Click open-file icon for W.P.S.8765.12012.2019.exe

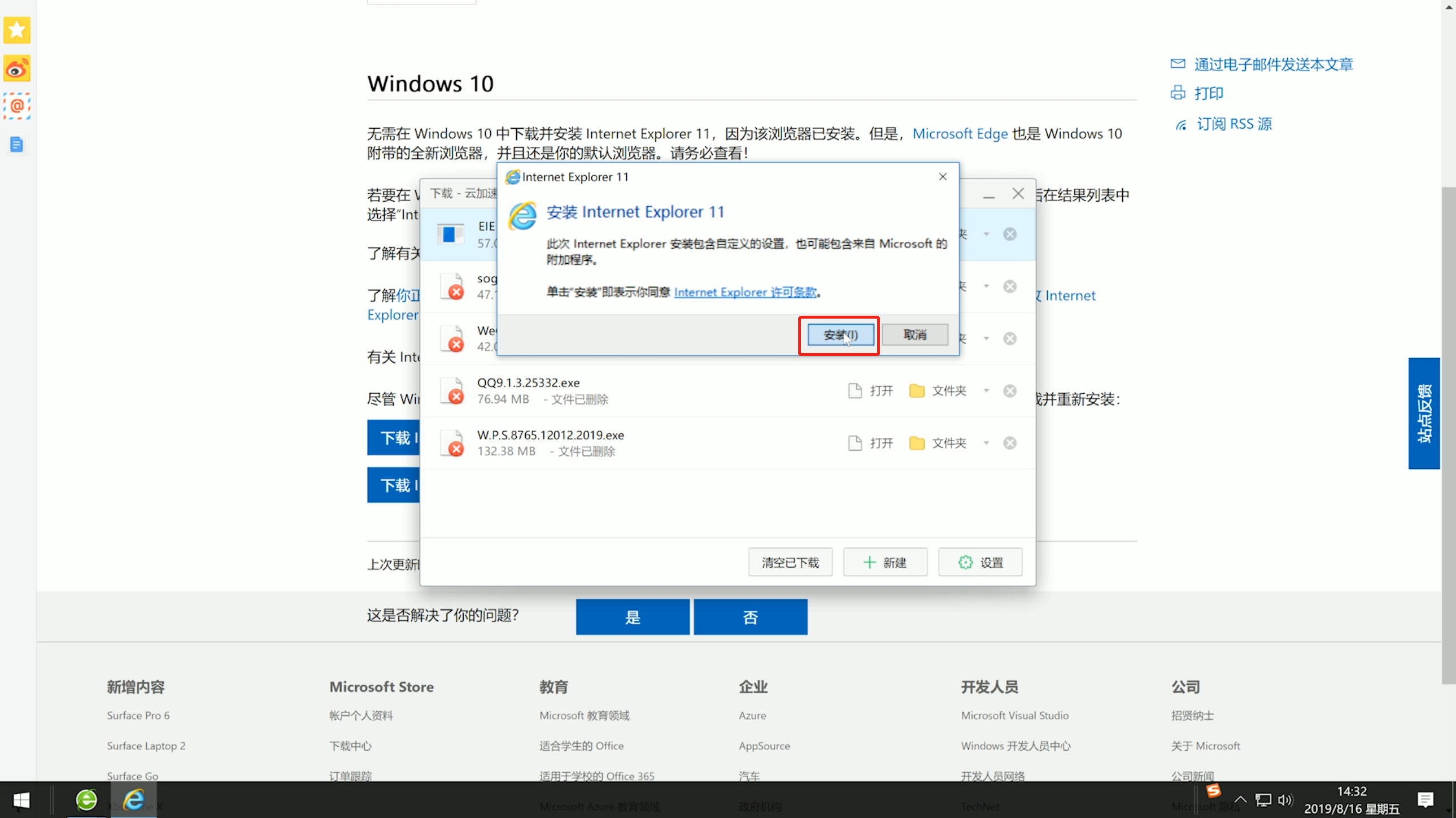pyautogui.click(x=855, y=443)
